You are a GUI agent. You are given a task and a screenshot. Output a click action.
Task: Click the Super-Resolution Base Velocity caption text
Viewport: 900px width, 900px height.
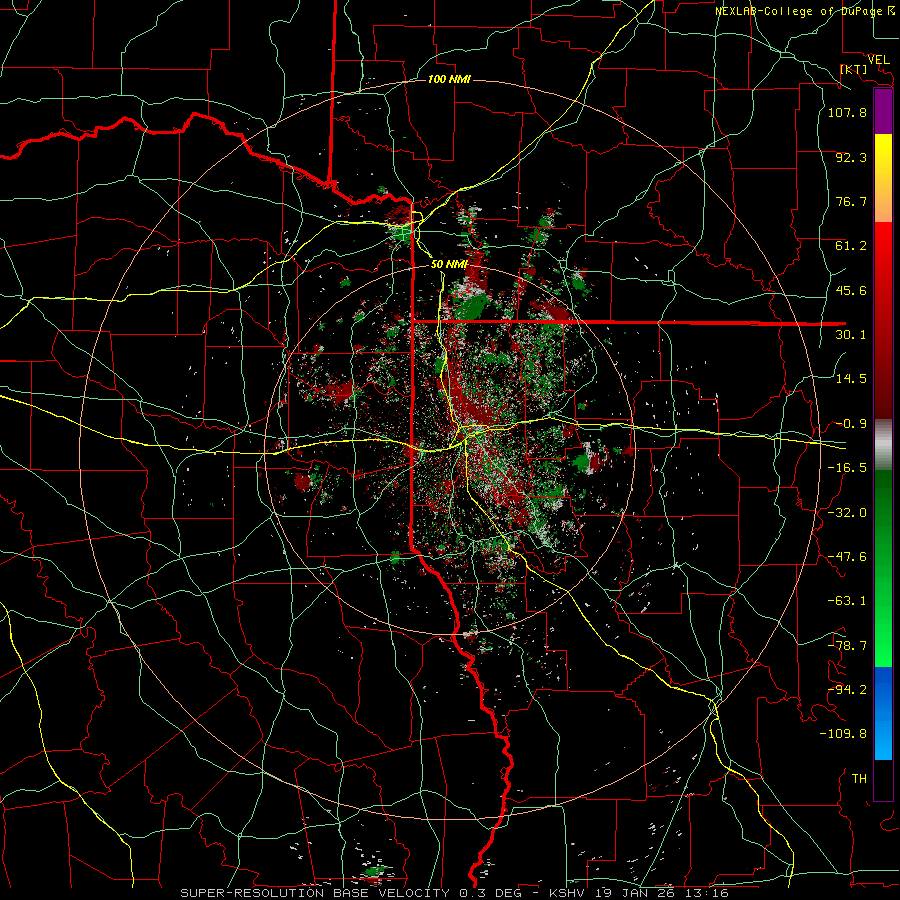tap(454, 893)
